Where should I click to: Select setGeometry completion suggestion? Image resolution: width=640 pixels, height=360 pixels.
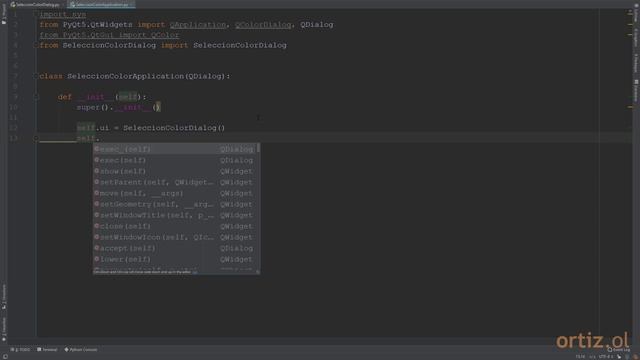click(174, 204)
